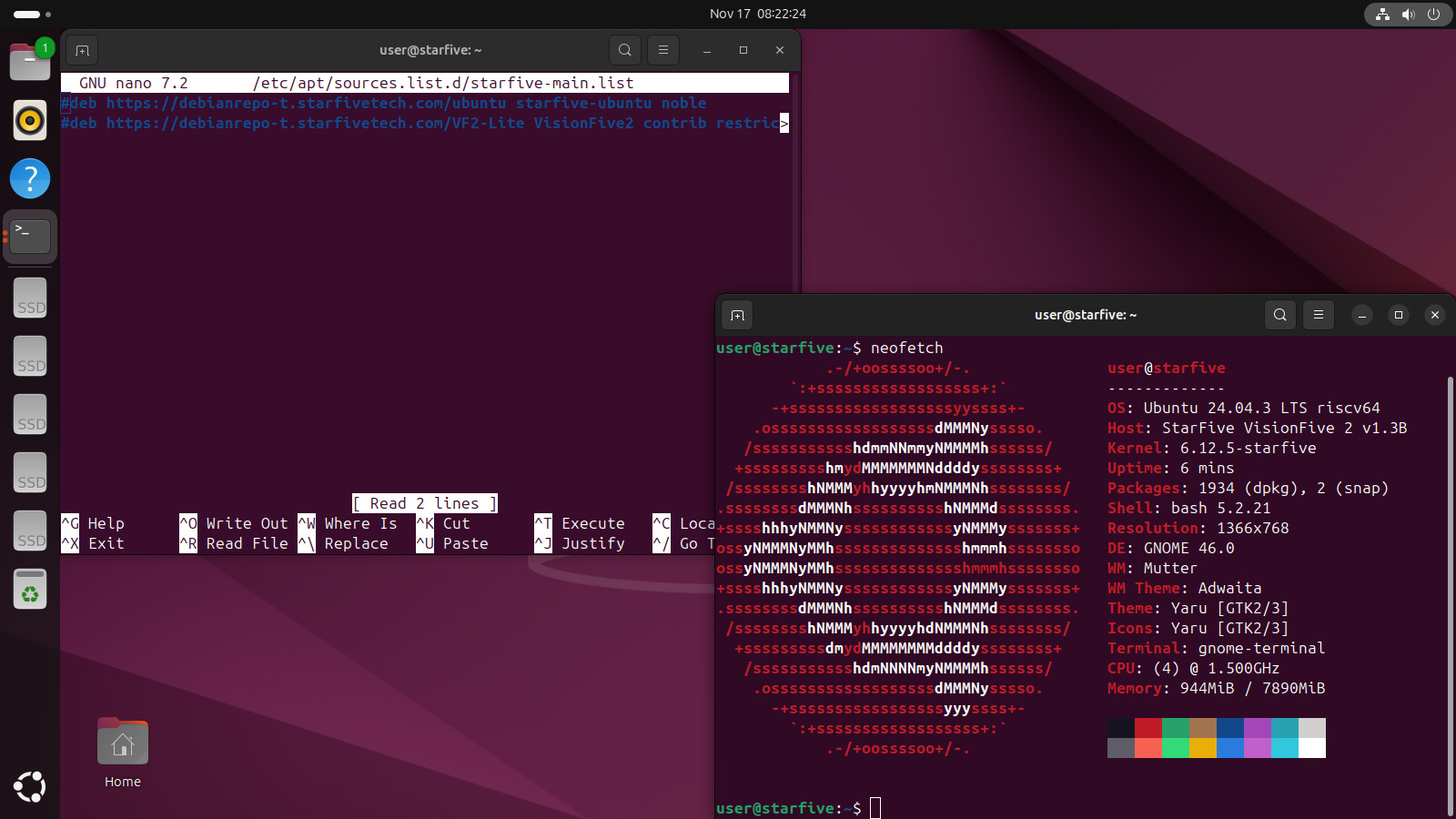Open hamburger menu in nano terminal window
Viewport: 1456px width, 819px height.
pyautogui.click(x=662, y=50)
